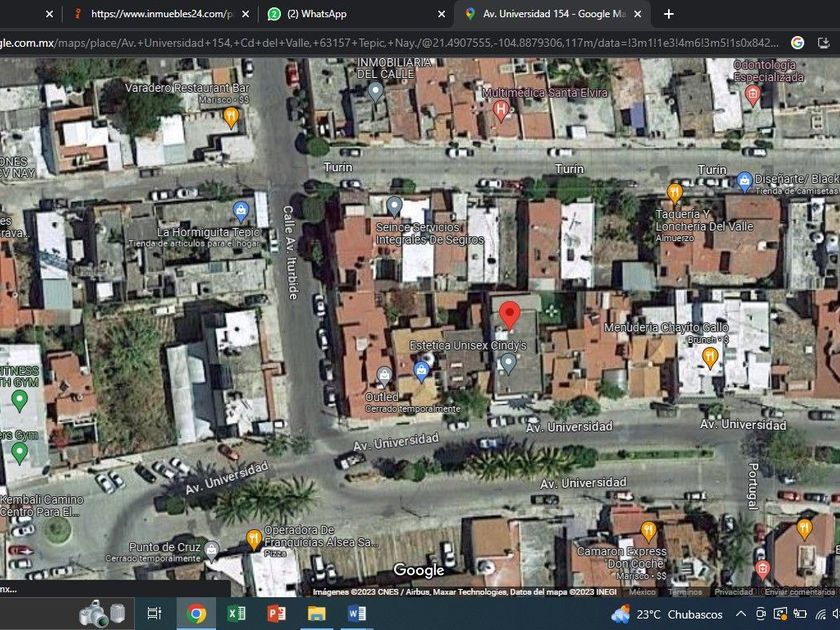The height and width of the screenshot is (630, 840).
Task: Open Chrome from the taskbar
Action: pyautogui.click(x=196, y=613)
